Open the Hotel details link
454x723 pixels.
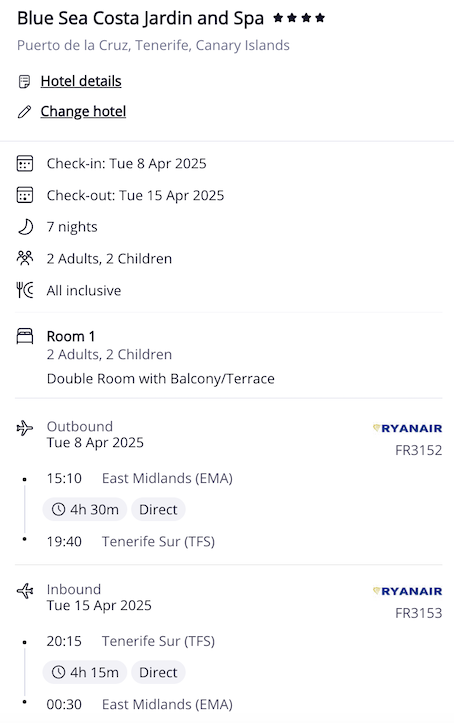(81, 81)
